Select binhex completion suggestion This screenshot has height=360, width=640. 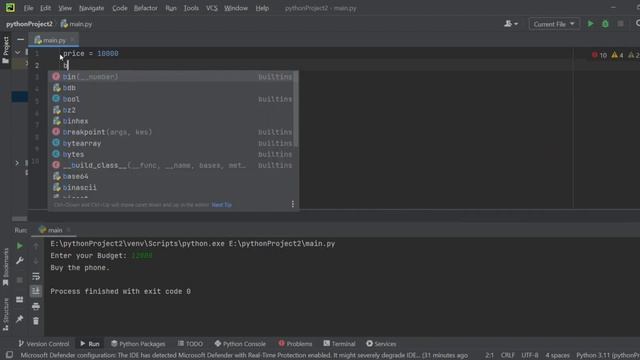click(x=171, y=121)
